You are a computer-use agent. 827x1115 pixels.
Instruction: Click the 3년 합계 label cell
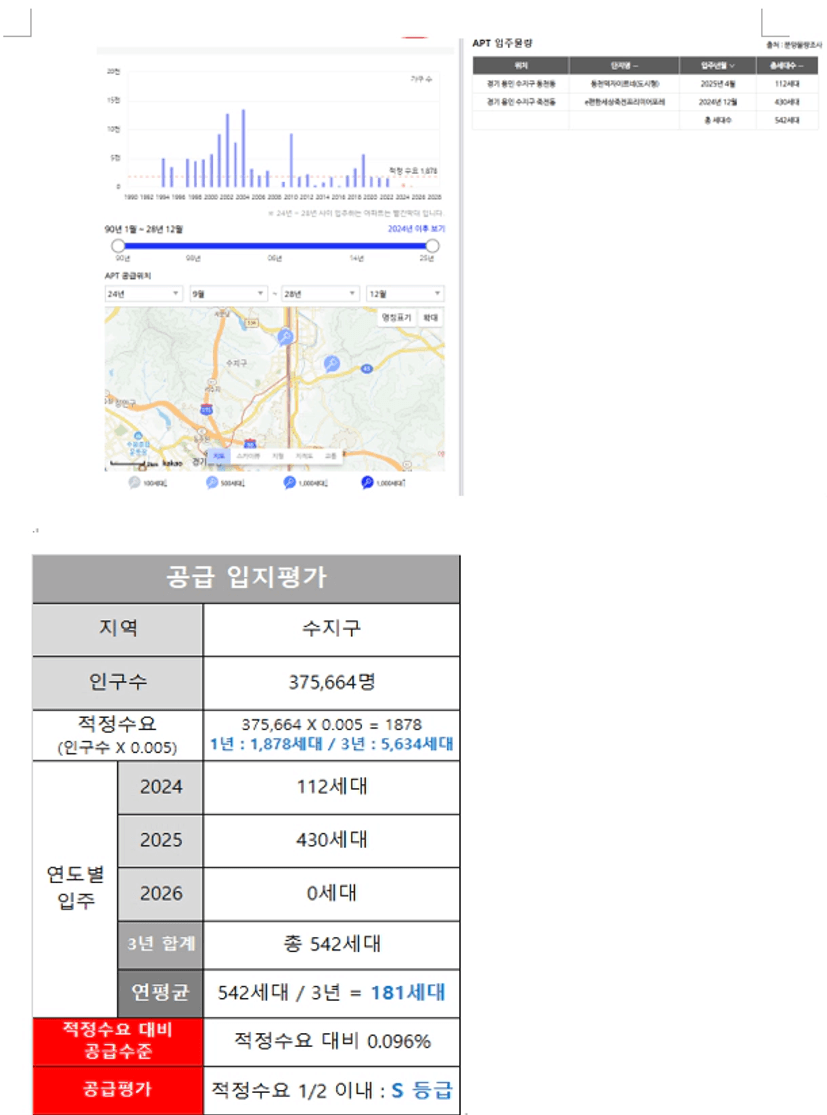[x=161, y=945]
